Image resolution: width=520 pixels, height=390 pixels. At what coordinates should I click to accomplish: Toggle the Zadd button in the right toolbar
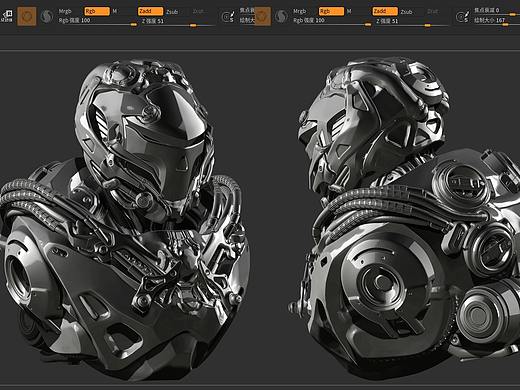(385, 12)
